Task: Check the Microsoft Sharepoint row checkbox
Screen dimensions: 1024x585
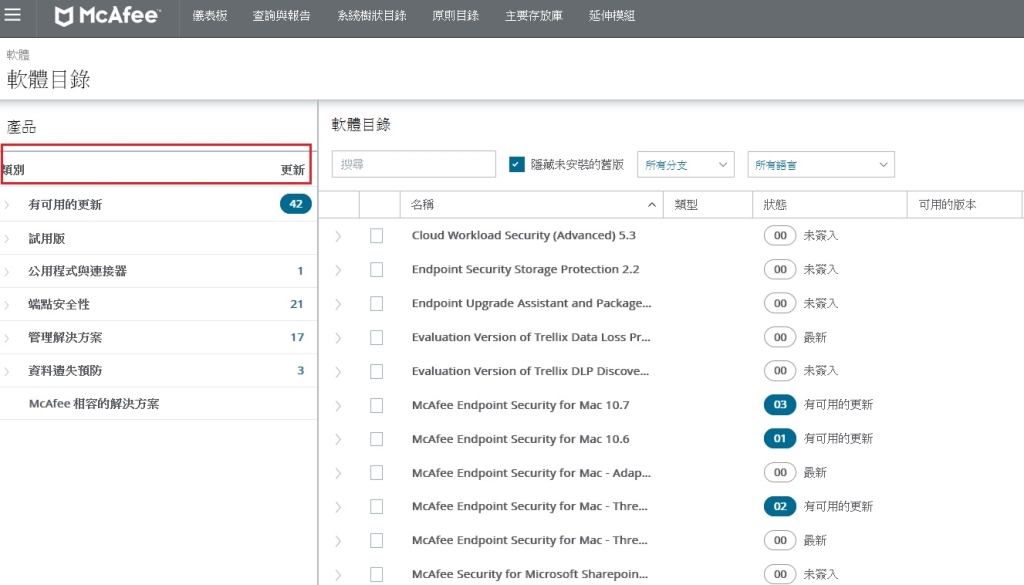Action: pyautogui.click(x=377, y=575)
